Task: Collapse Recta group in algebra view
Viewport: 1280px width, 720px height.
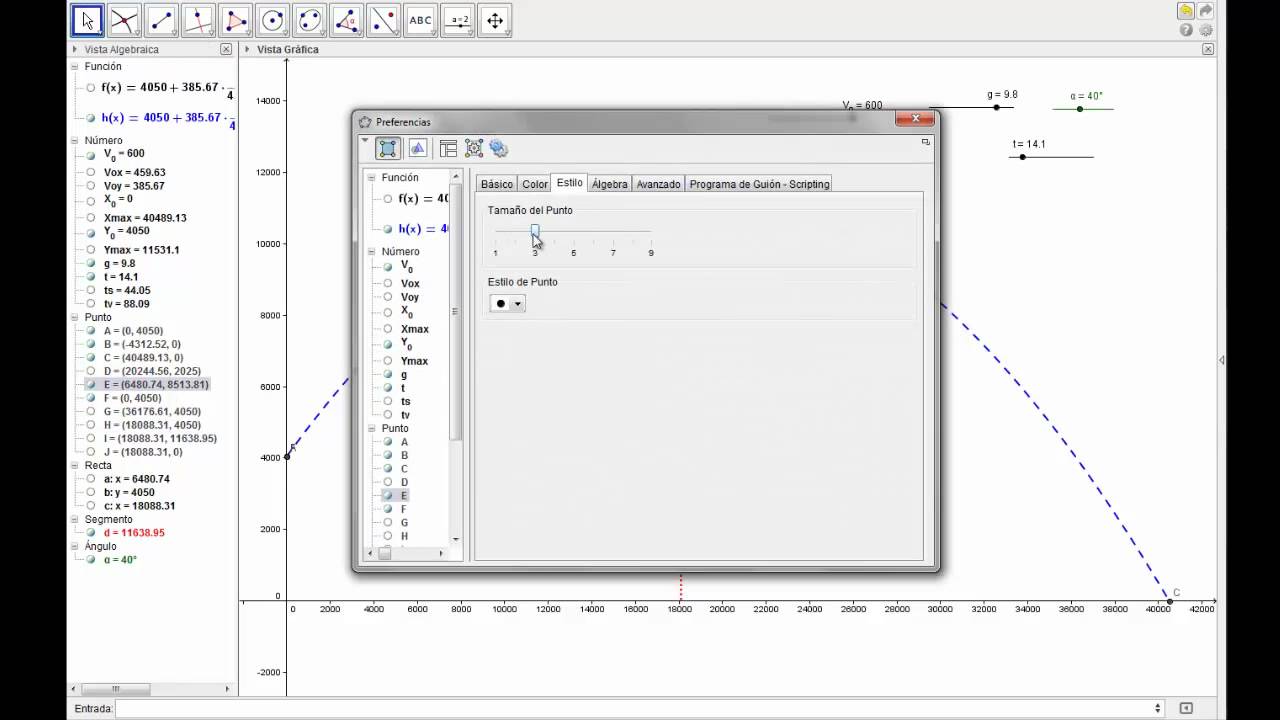Action: pos(75,466)
